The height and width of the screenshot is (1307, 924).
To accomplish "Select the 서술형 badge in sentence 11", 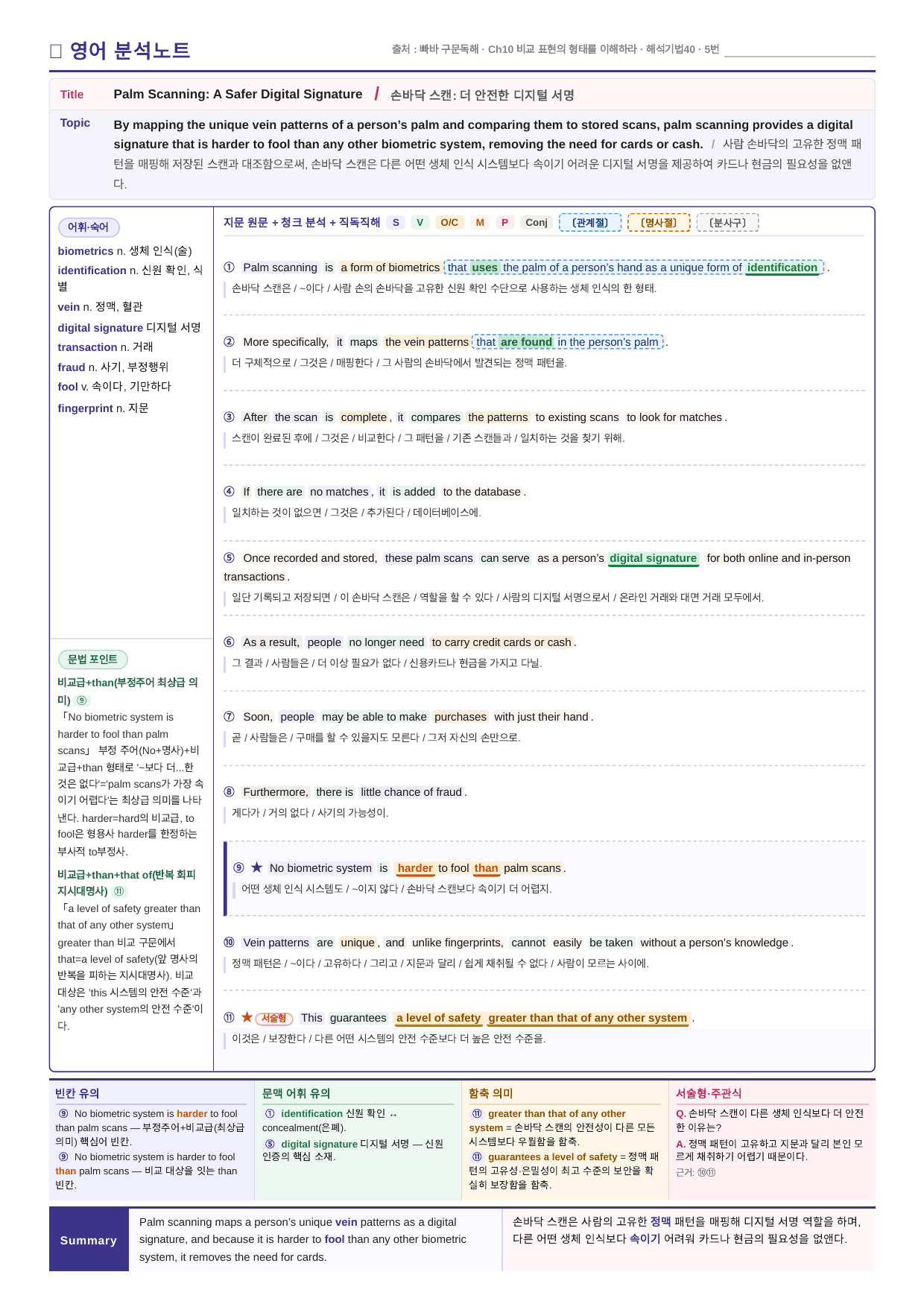I will pos(273,1018).
